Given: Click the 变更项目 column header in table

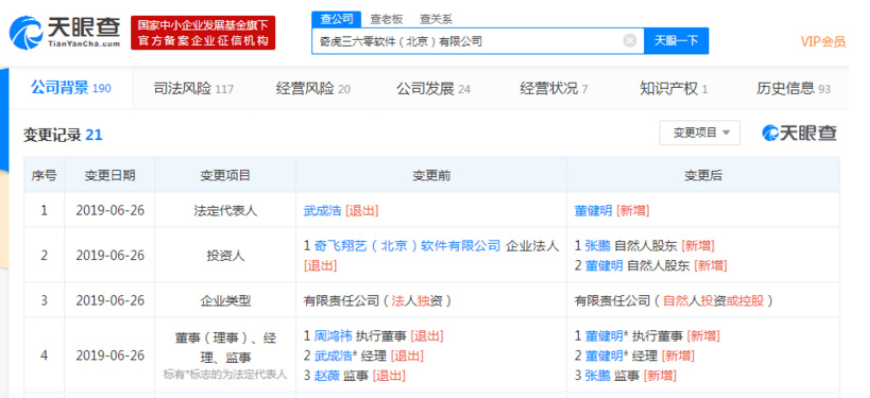Looking at the screenshot, I should point(225,175).
